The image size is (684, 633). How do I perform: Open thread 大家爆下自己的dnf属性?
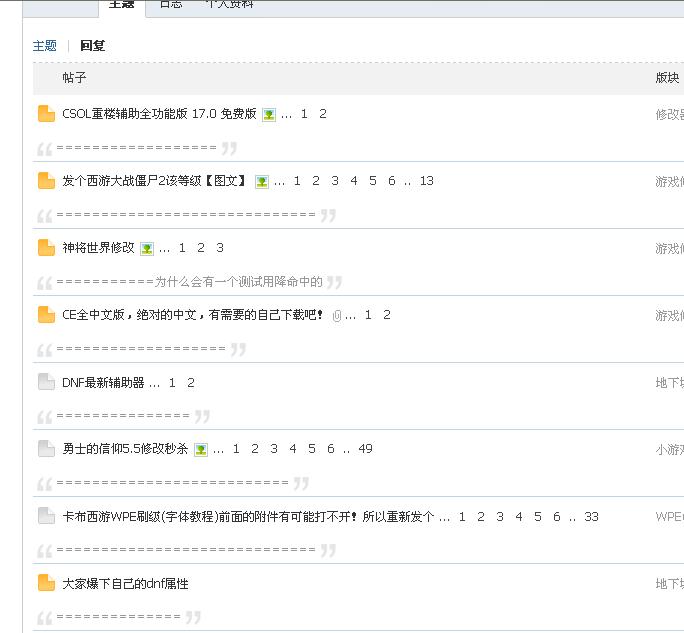[x=125, y=583]
